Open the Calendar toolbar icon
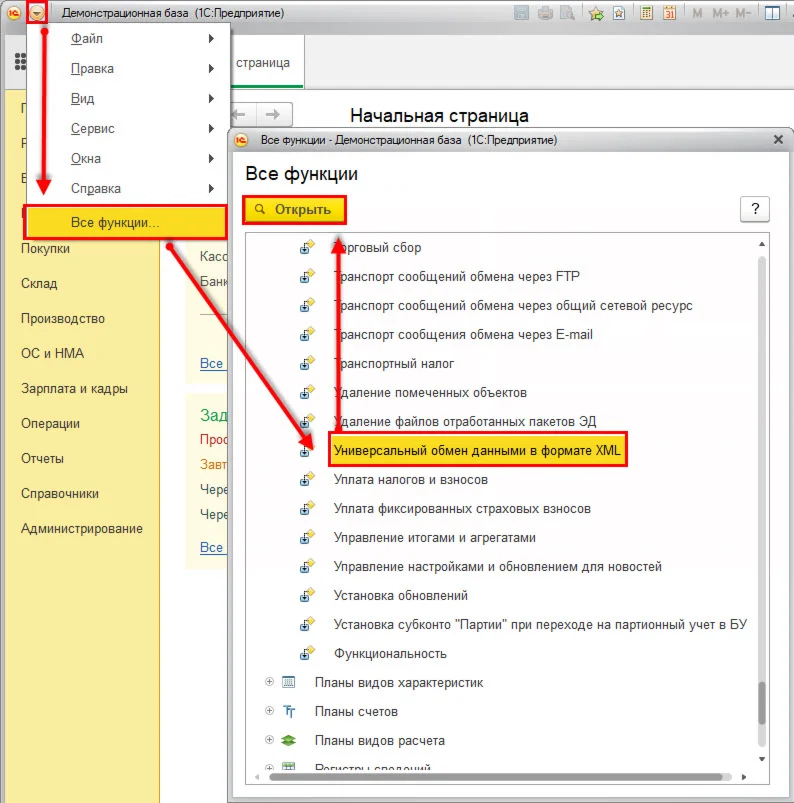Screen dimensions: 794x803 670,13
